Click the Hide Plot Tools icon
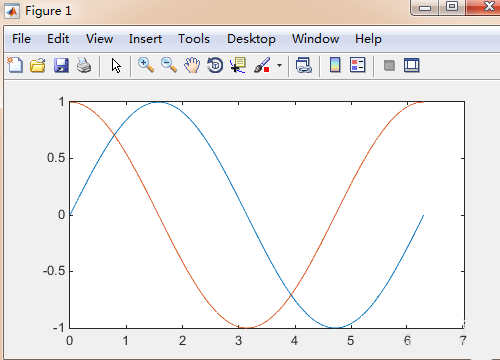Screen dimensions: 500x360 click(389, 65)
